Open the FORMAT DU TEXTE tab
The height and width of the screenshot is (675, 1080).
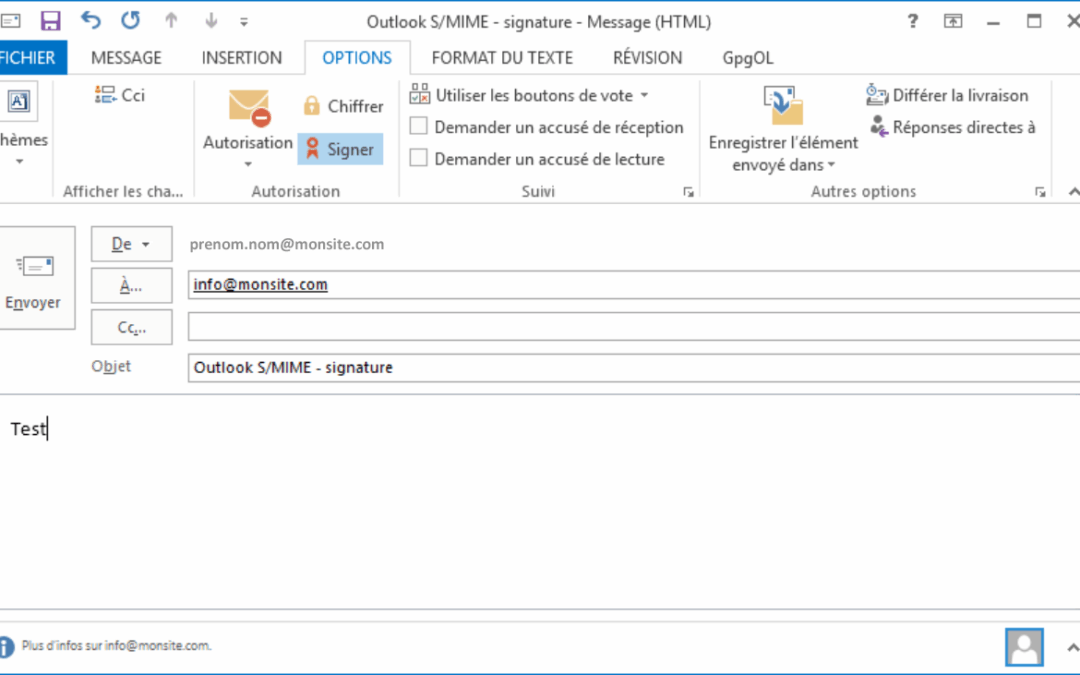pyautogui.click(x=502, y=57)
